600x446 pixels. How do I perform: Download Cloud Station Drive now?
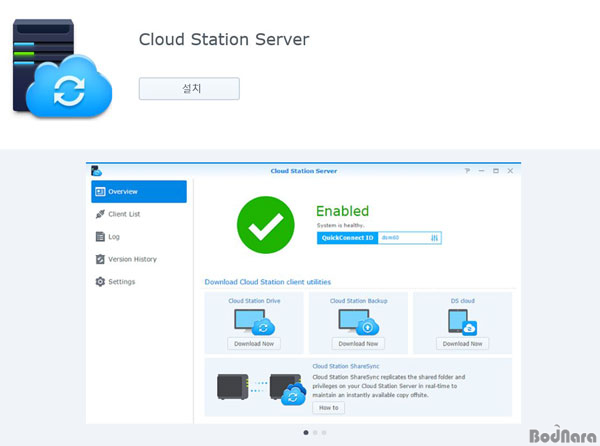pyautogui.click(x=254, y=344)
